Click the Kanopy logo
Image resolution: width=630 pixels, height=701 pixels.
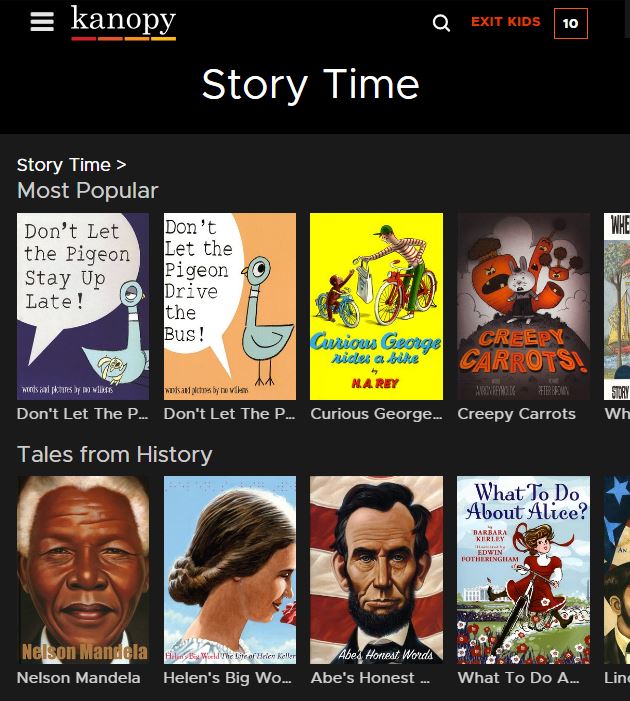[123, 23]
